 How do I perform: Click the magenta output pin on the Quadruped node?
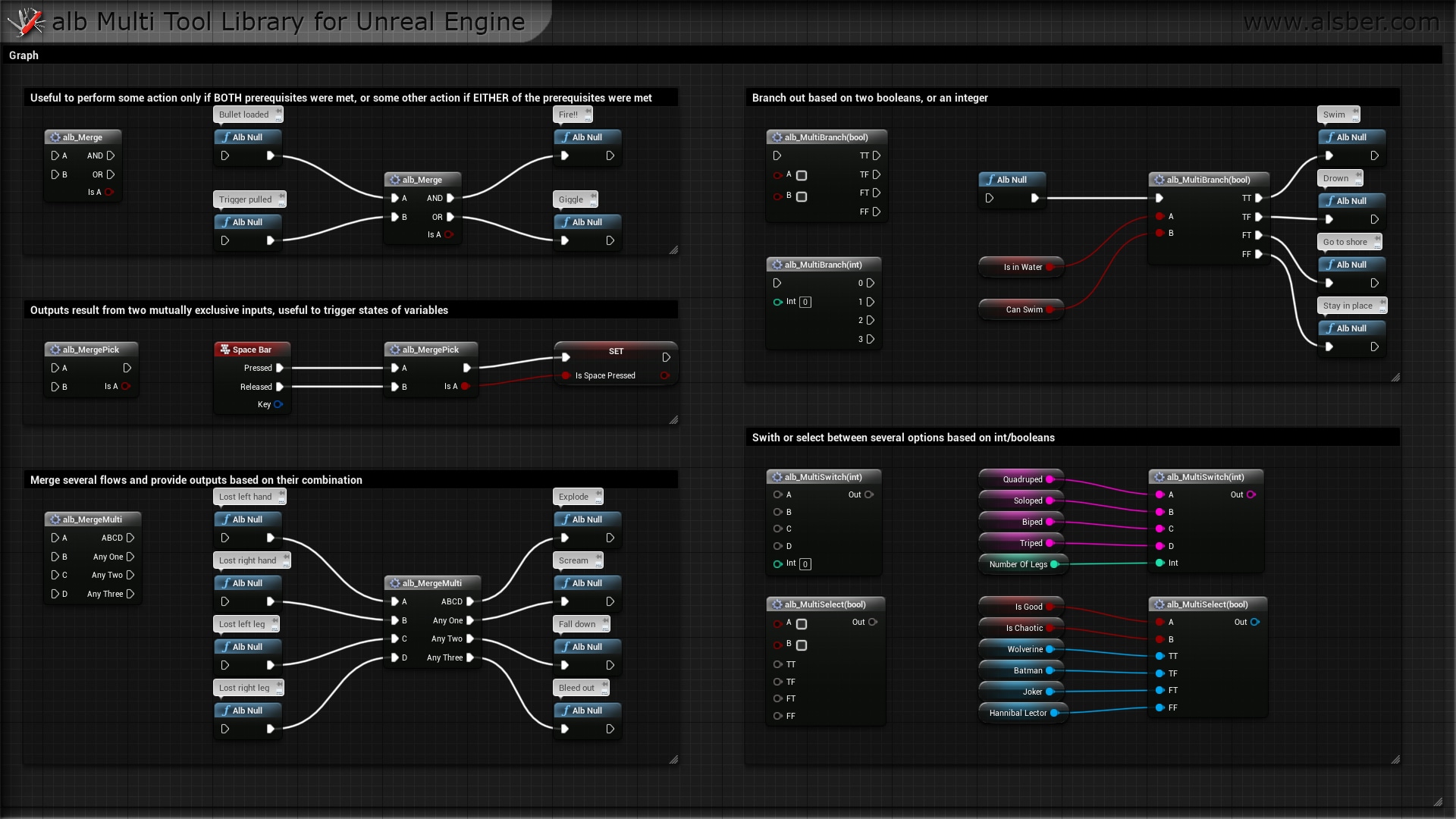click(1050, 479)
